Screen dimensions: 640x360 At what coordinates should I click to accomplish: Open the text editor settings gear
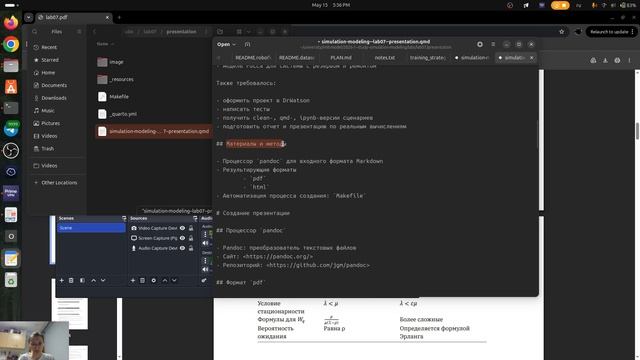coord(480,44)
